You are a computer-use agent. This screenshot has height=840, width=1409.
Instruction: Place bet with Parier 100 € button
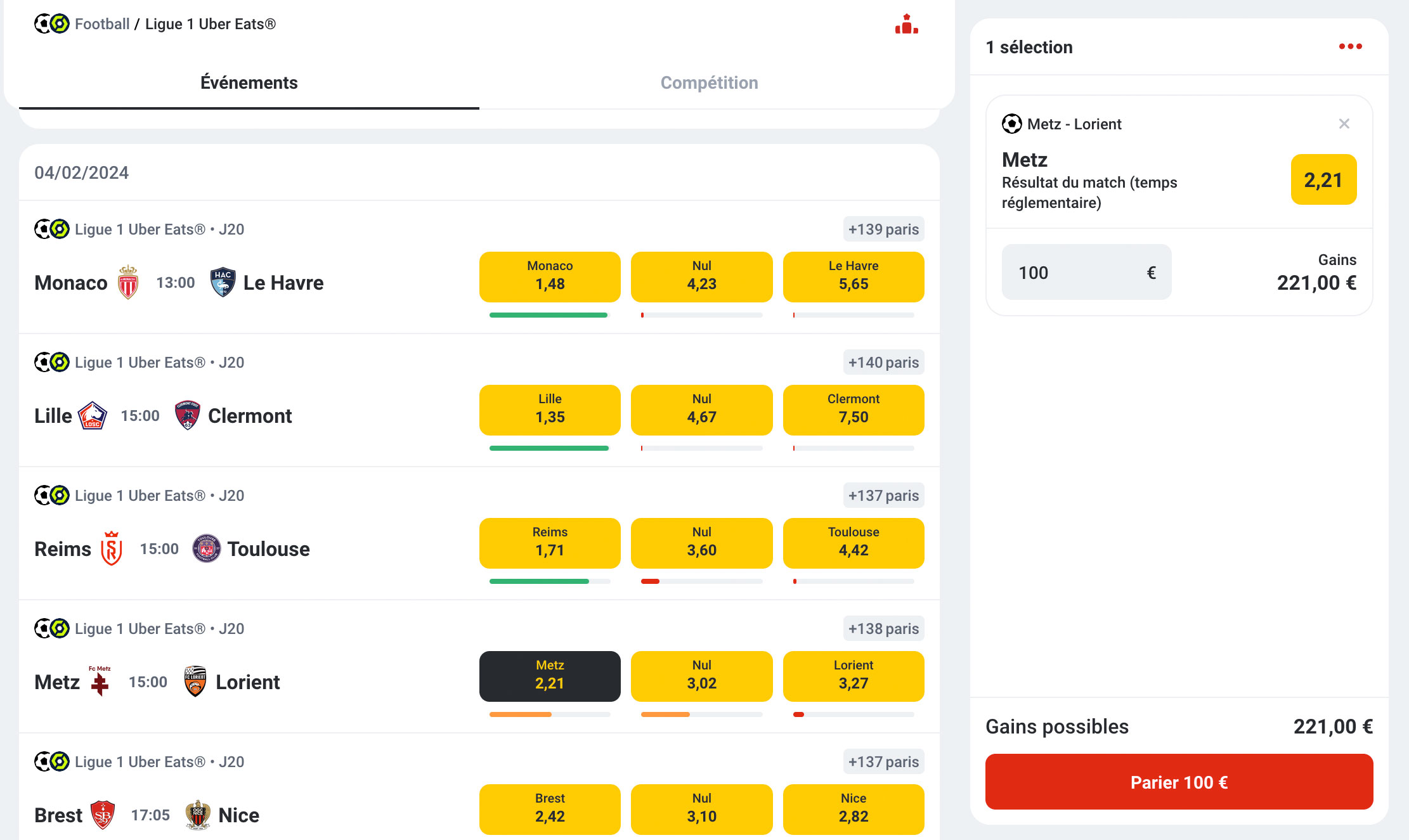point(1179,782)
